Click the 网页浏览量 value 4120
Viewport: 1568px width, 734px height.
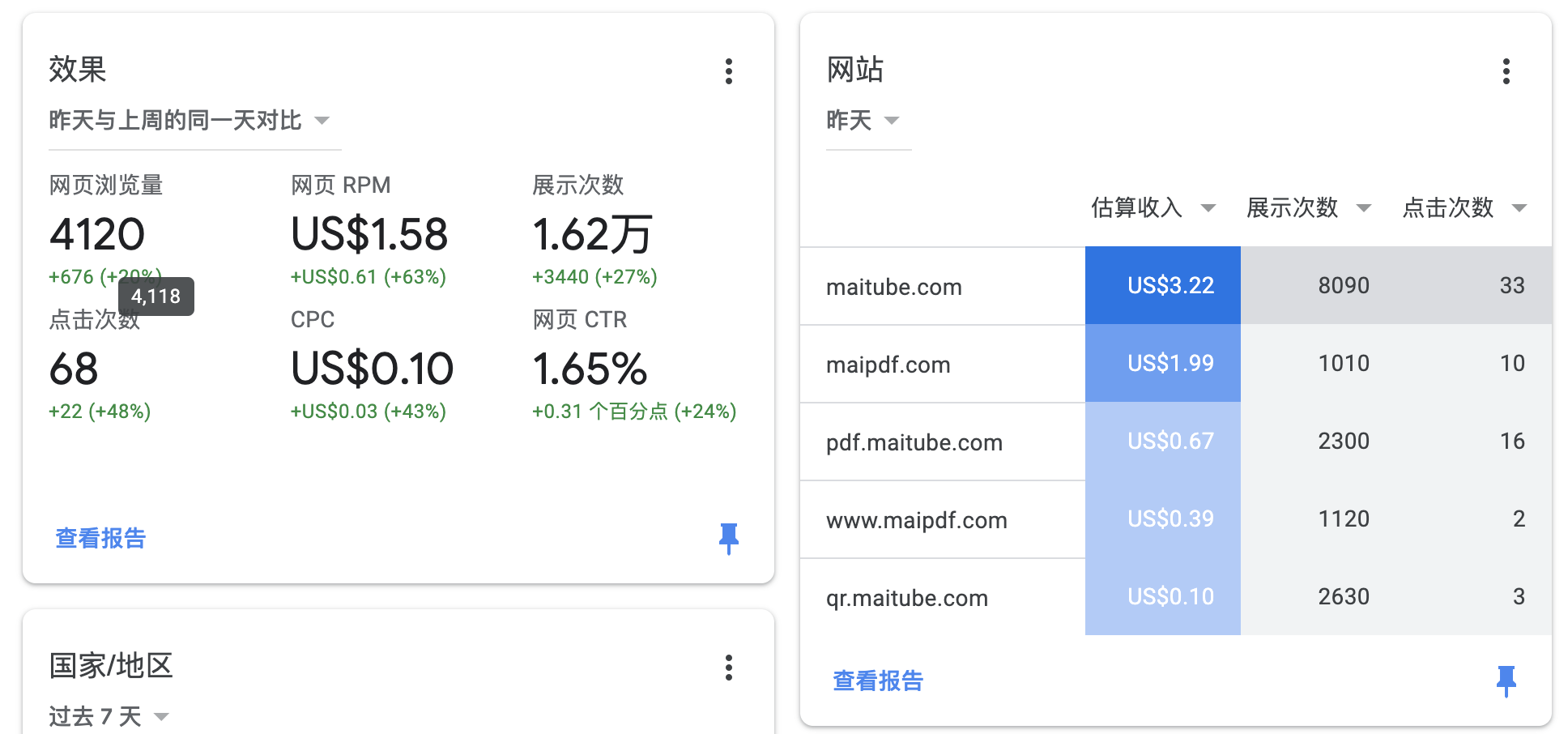click(x=97, y=235)
